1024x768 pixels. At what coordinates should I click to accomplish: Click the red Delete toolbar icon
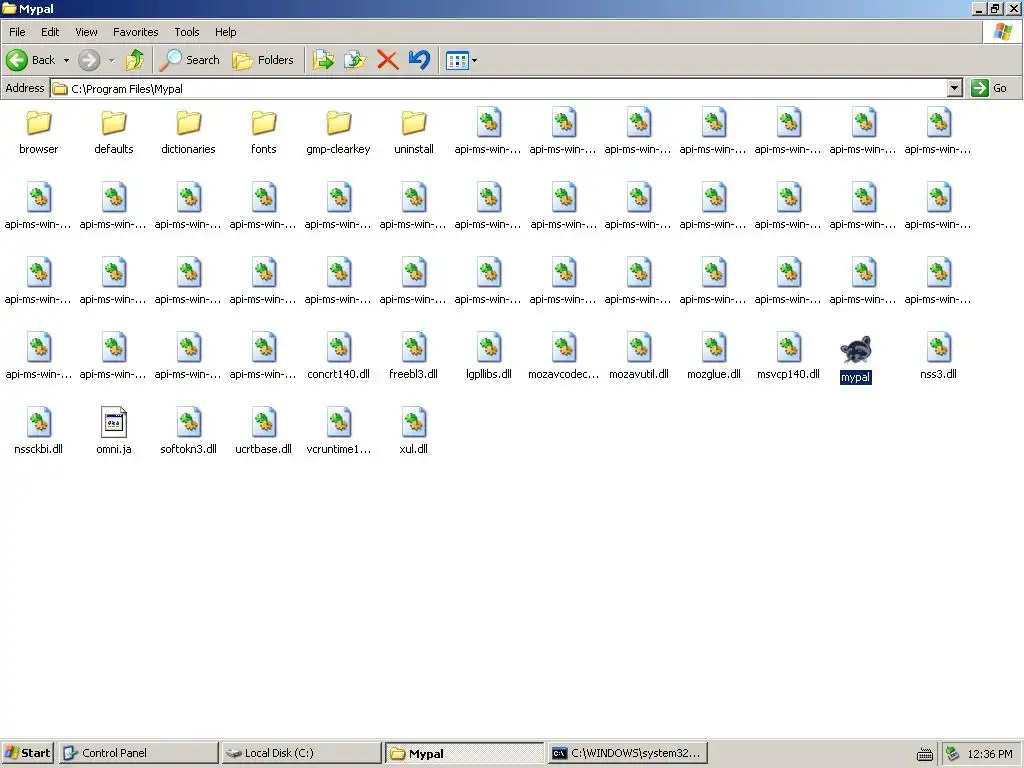click(x=387, y=60)
